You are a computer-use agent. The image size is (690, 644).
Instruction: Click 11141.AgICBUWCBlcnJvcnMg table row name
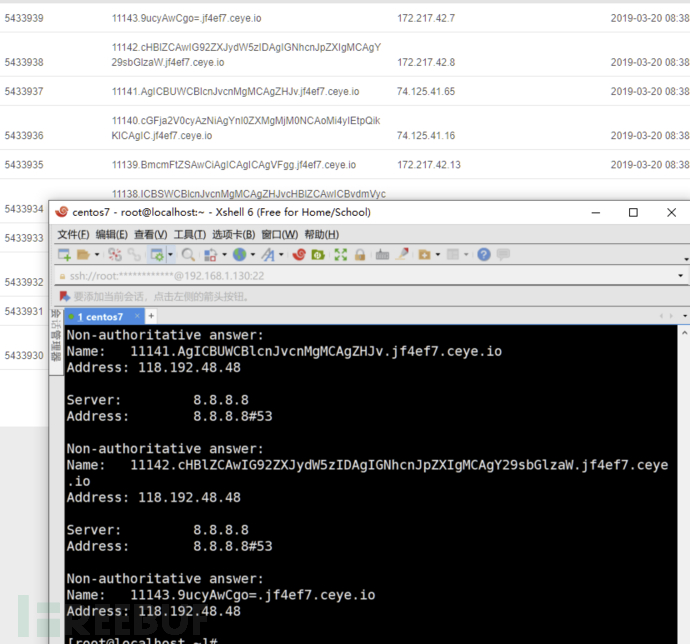pyautogui.click(x=235, y=91)
